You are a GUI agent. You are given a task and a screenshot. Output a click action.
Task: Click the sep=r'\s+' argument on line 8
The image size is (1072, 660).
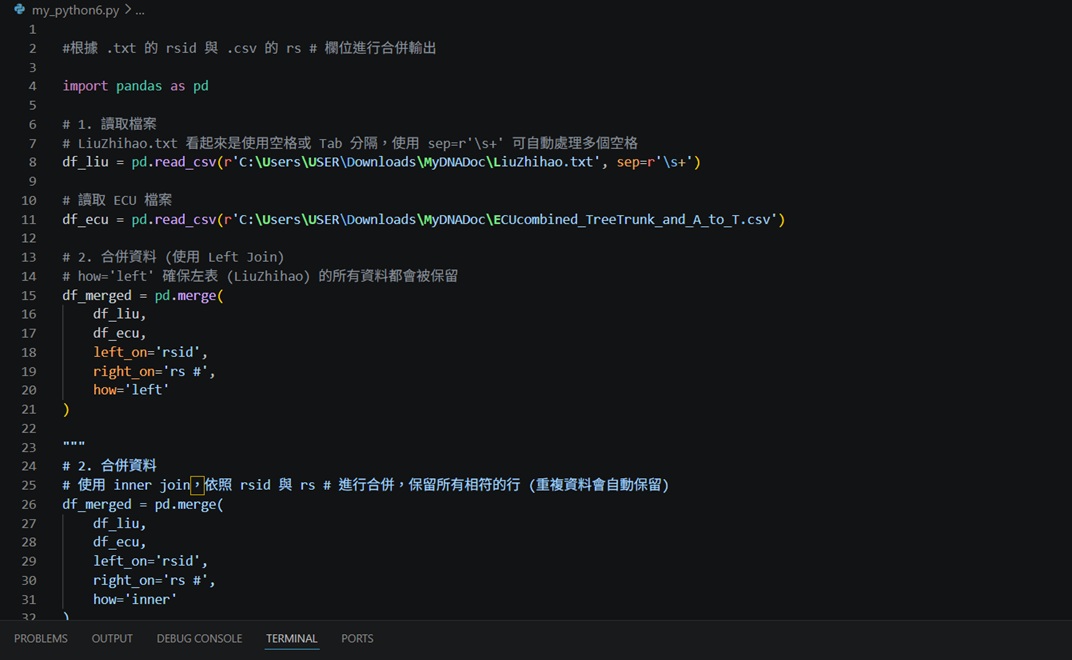(x=655, y=162)
